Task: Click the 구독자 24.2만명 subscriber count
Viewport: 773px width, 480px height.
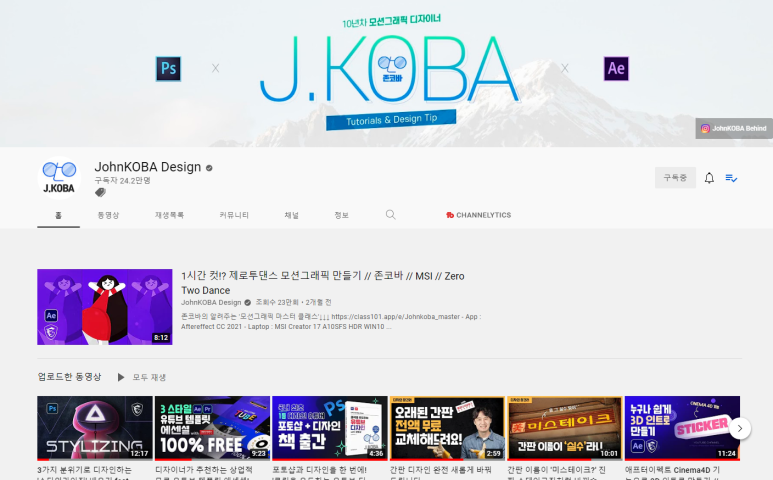Action: pos(123,180)
